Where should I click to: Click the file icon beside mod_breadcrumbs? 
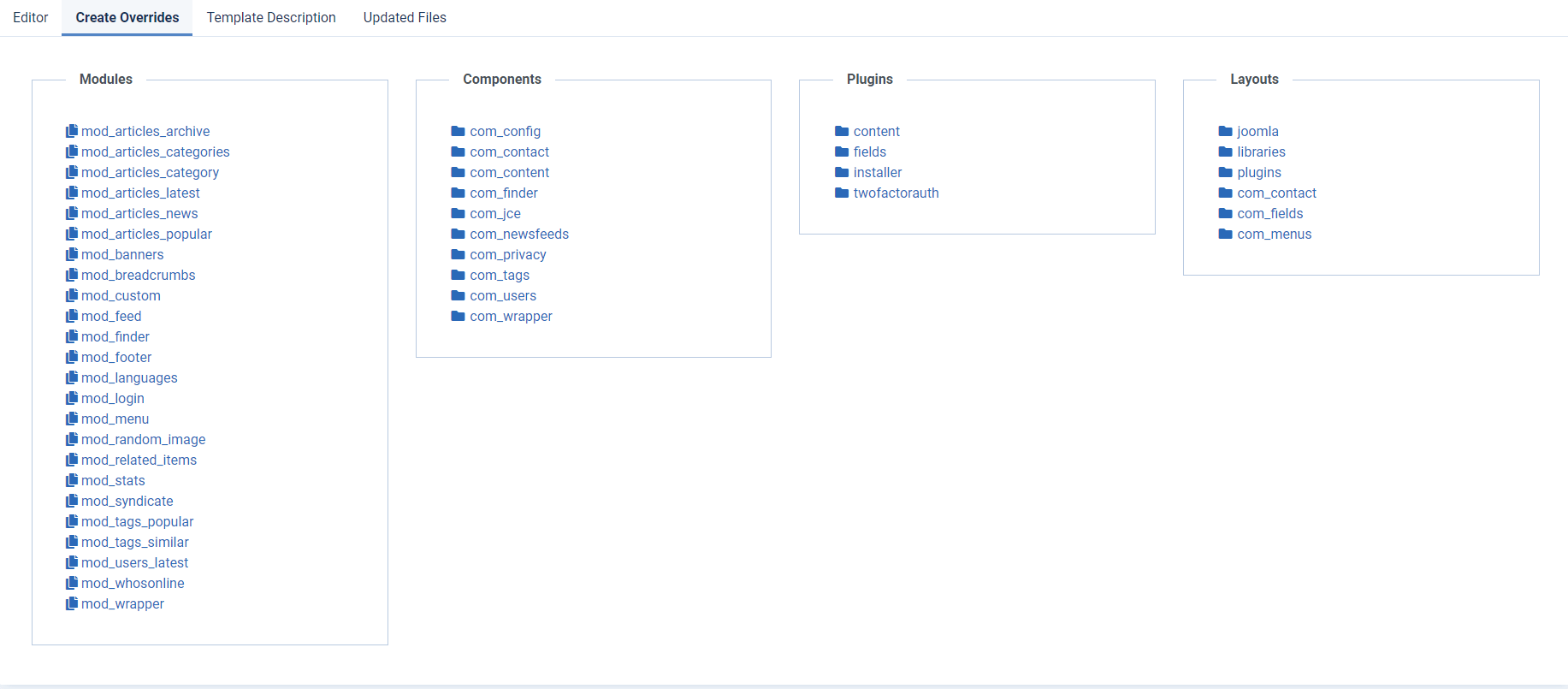tap(72, 275)
